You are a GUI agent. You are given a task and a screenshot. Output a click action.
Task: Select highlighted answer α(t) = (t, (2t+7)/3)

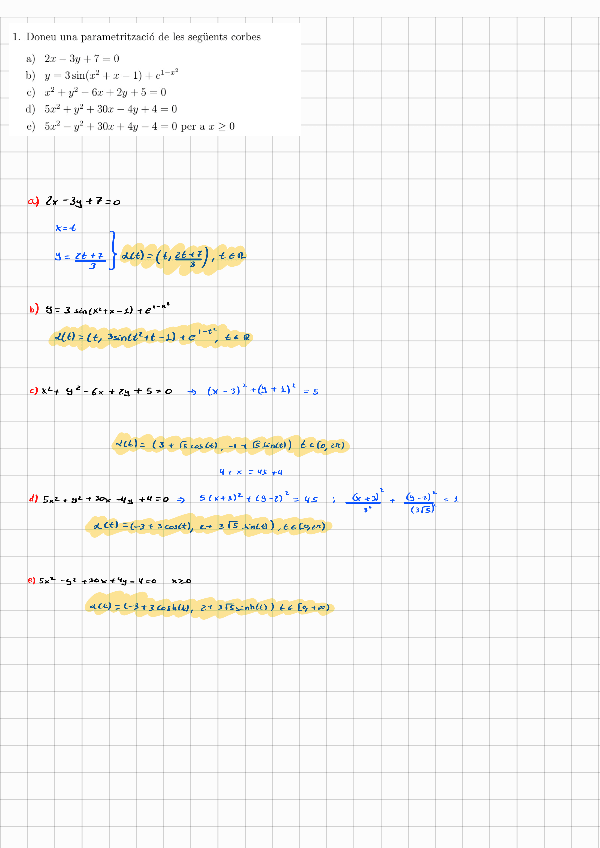pyautogui.click(x=183, y=257)
